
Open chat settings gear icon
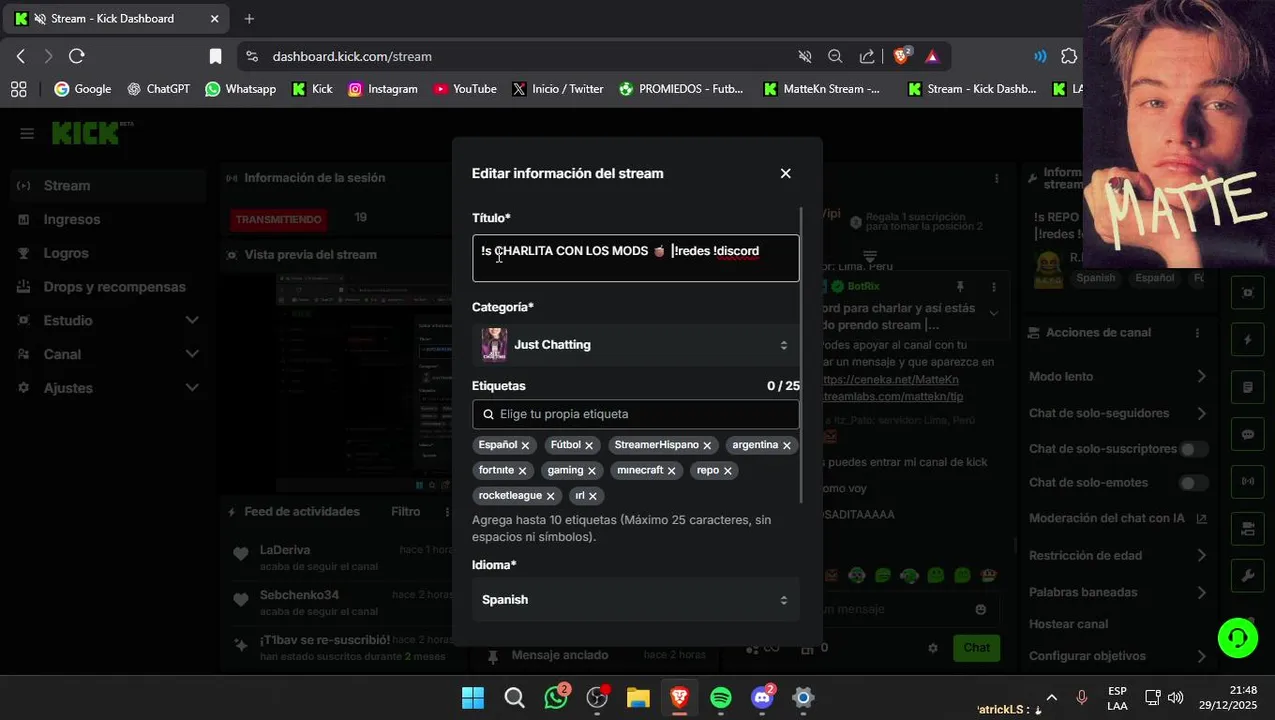pos(933,648)
